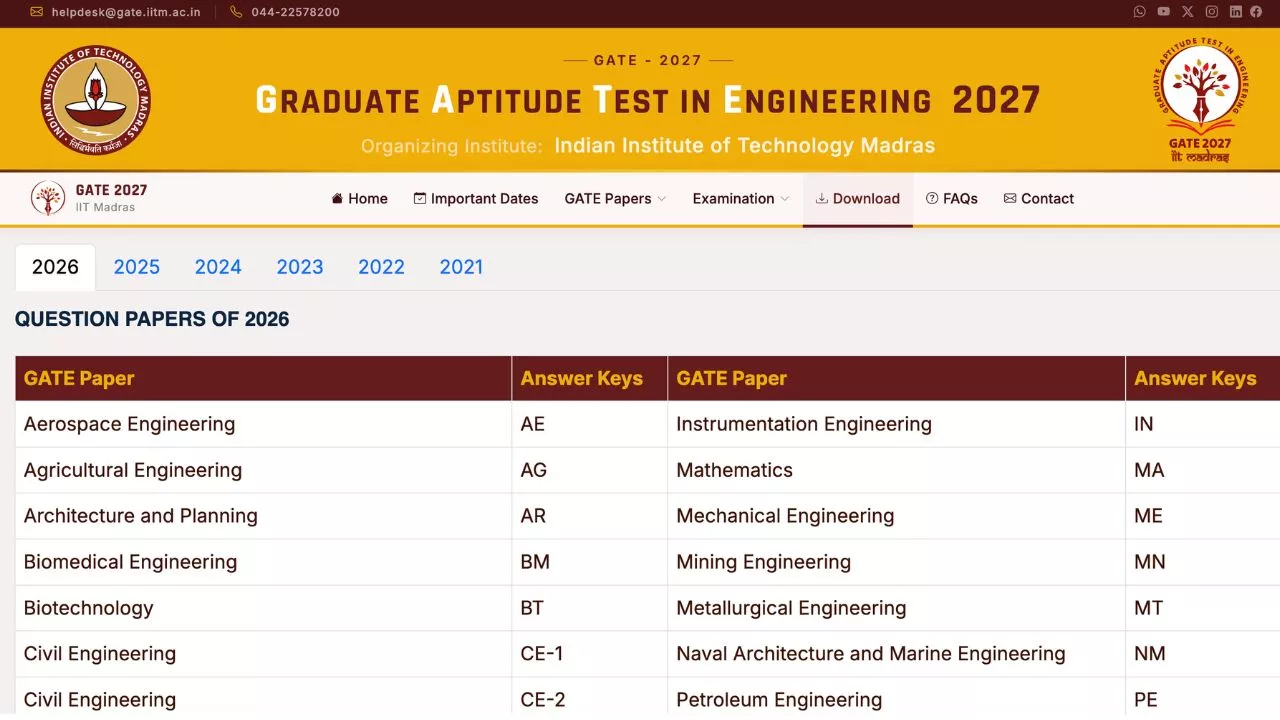
Task: Open the MT answer key
Action: 1149,608
